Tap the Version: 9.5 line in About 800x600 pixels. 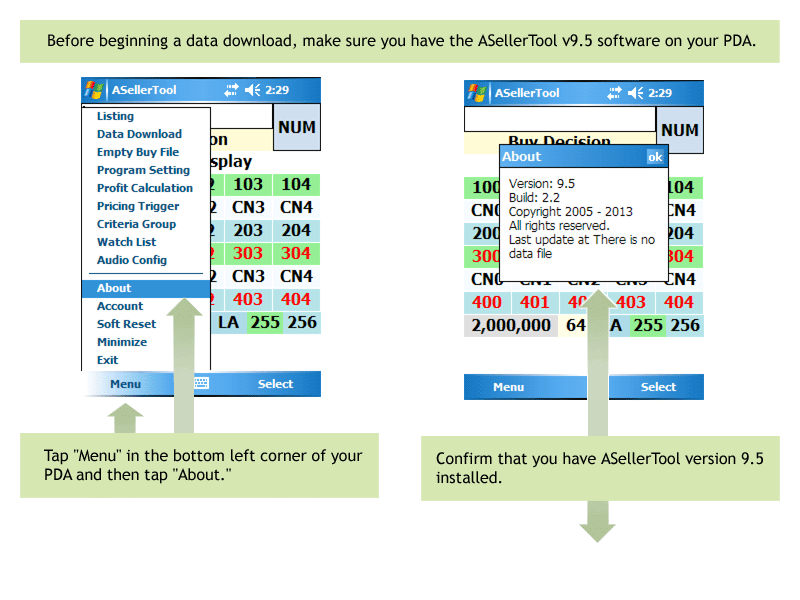click(x=542, y=184)
